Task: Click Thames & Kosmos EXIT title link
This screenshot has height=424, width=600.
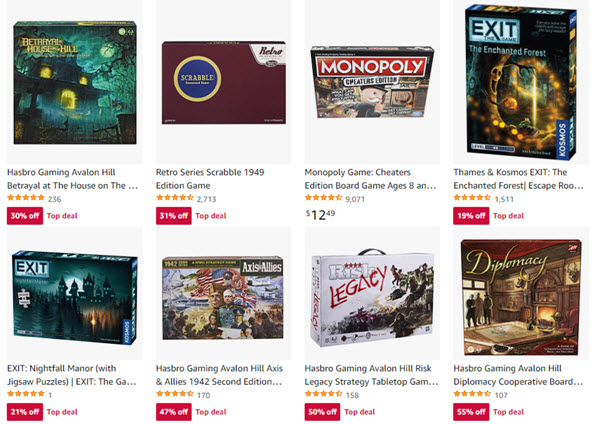Action: [519, 179]
